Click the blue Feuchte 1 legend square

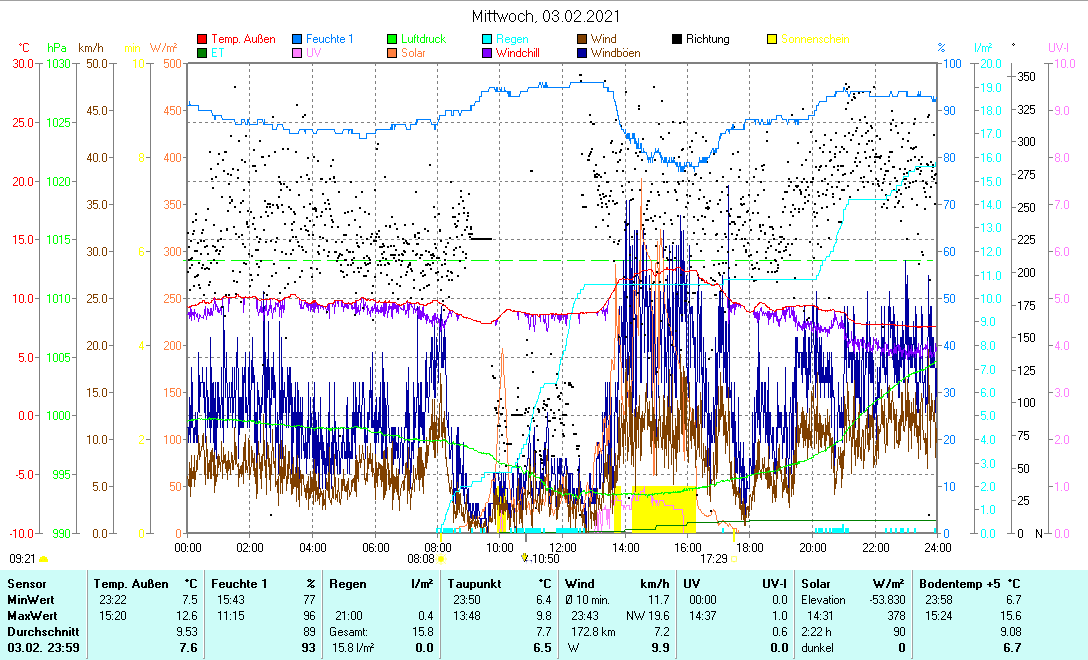tap(297, 39)
